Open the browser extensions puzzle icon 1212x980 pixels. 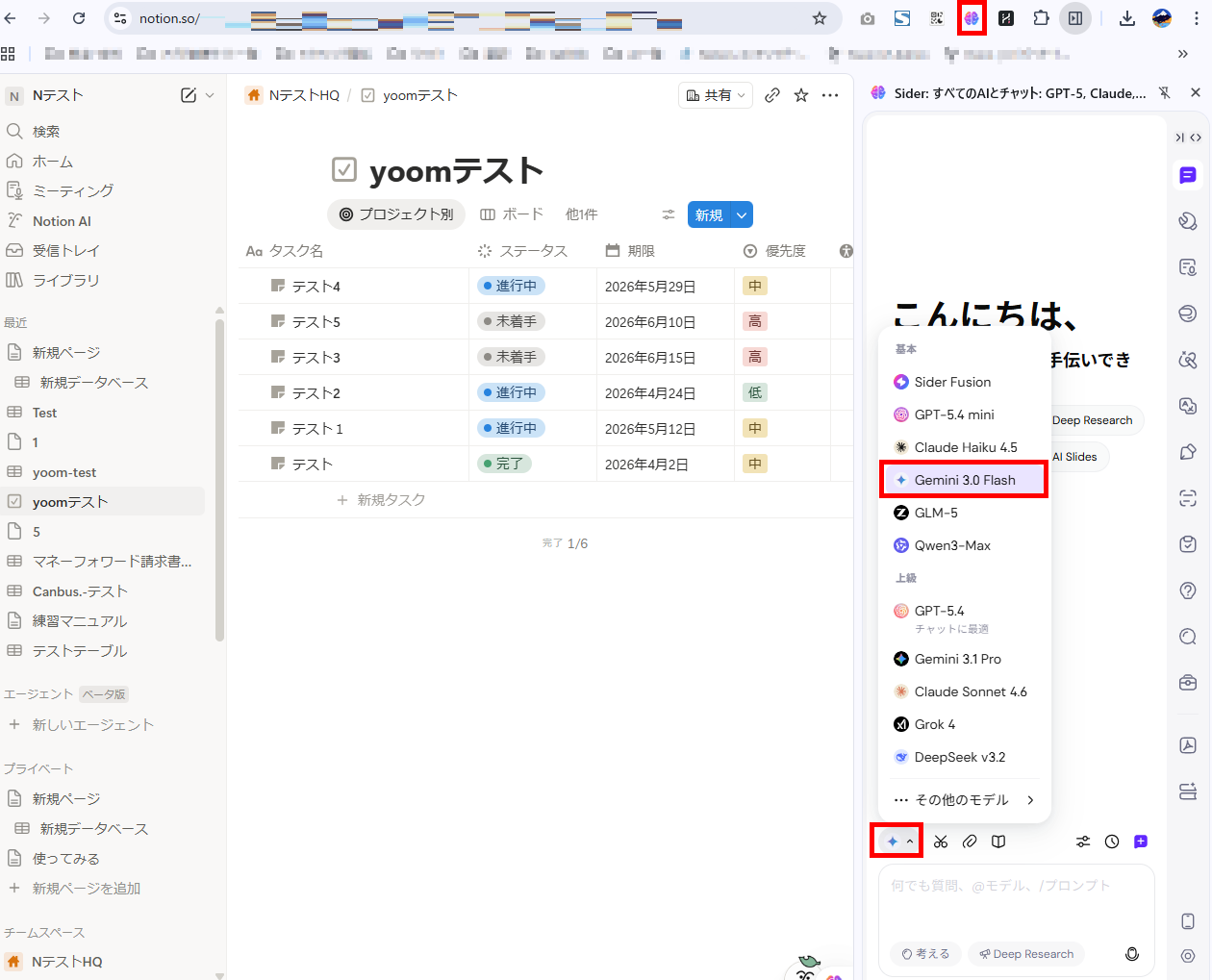[1041, 18]
